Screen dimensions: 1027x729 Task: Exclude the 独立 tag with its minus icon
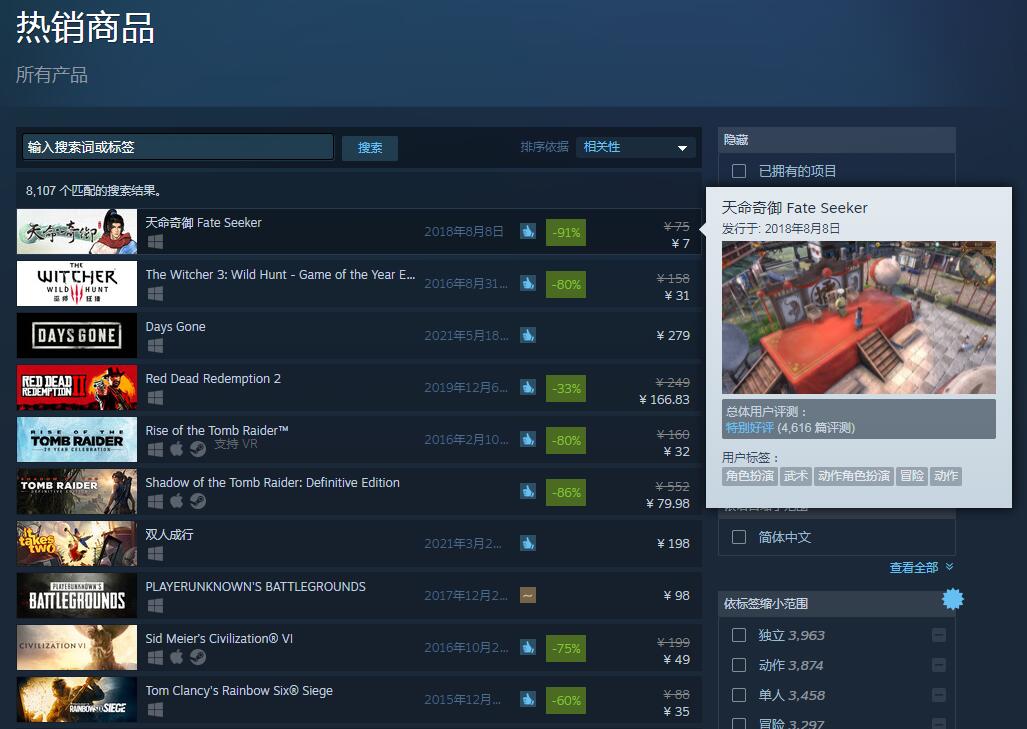pyautogui.click(x=938, y=635)
